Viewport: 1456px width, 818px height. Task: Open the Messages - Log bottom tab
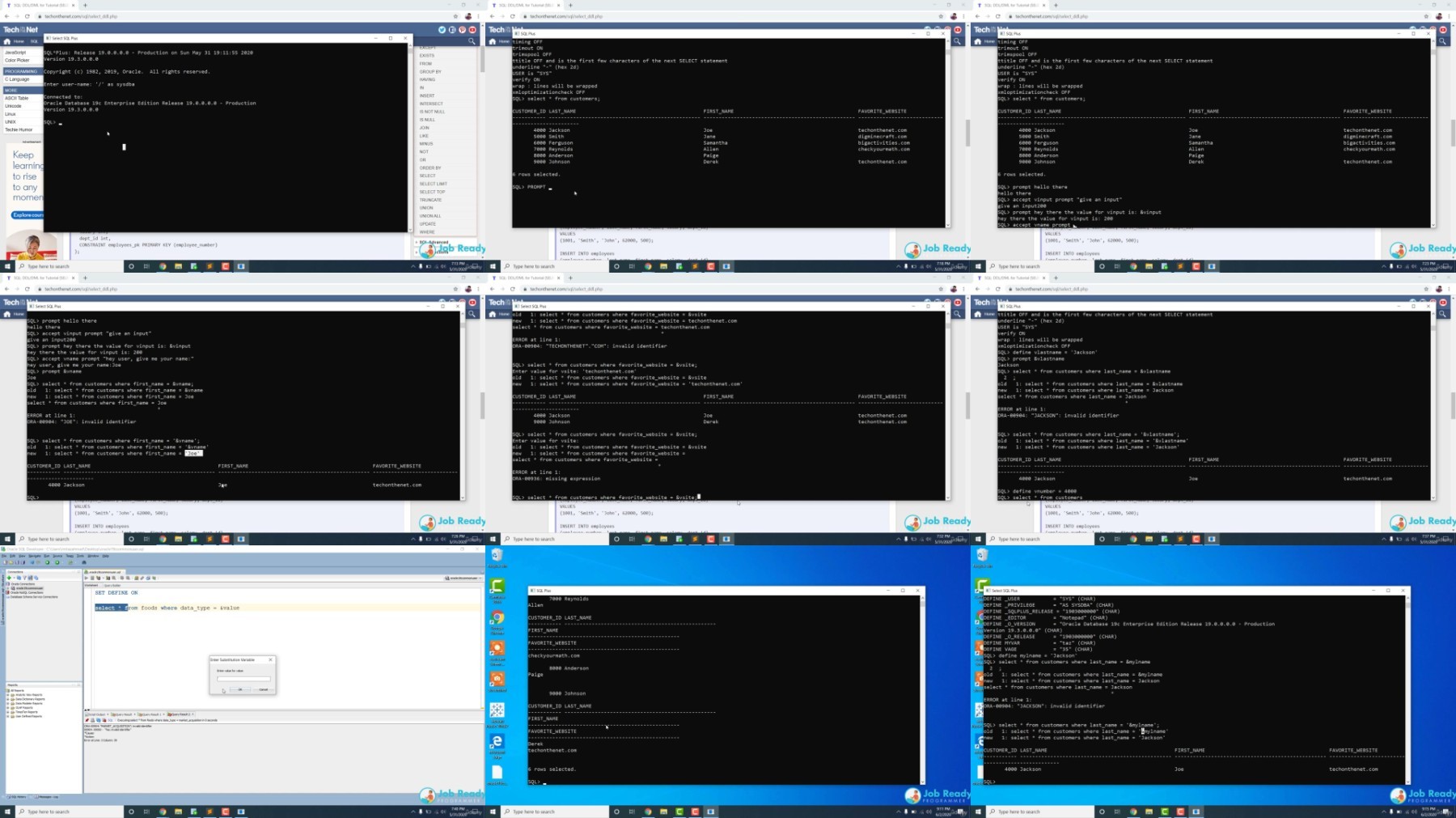[46, 797]
